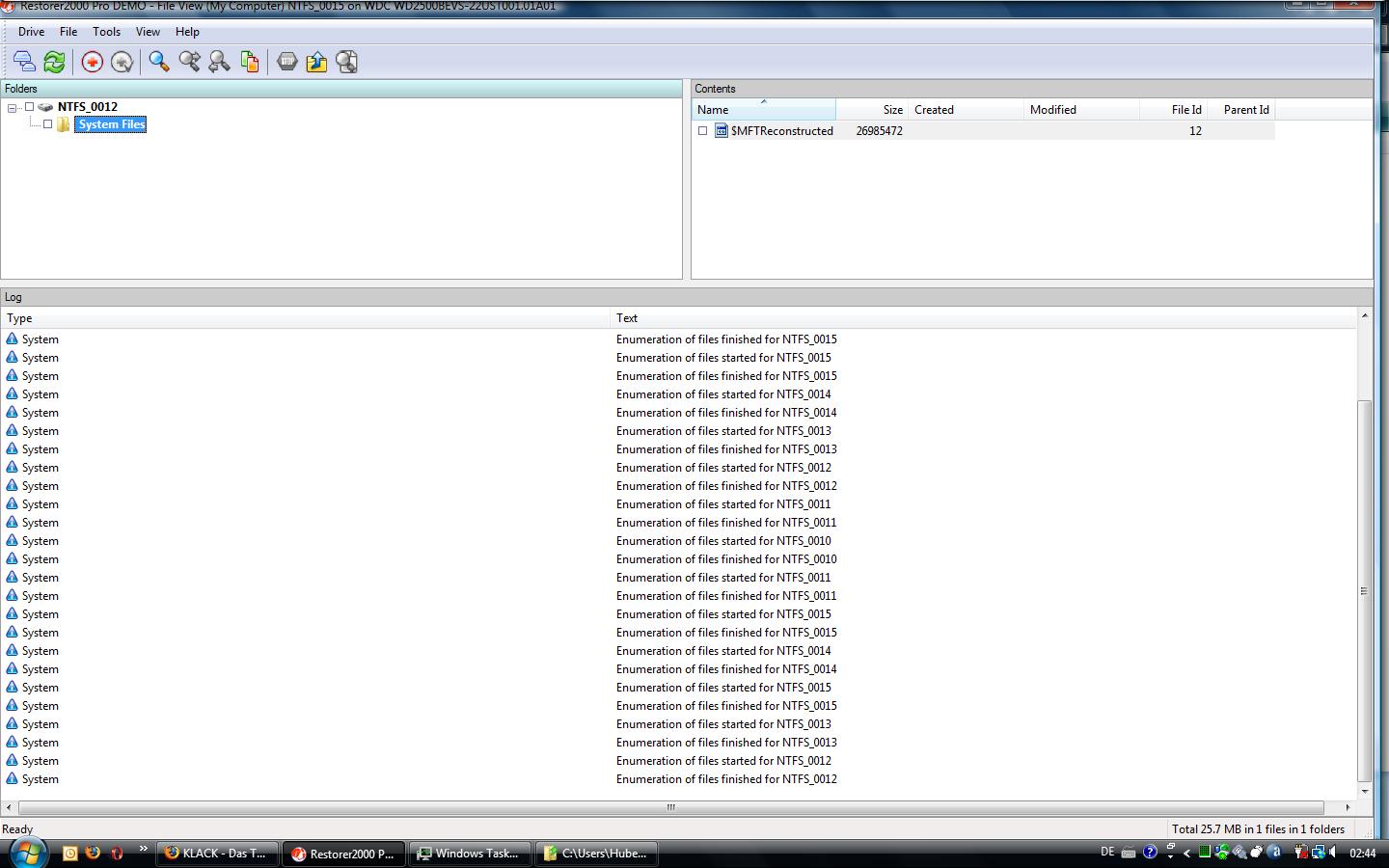The image size is (1389, 868).
Task: Open the File menu
Action: click(68, 32)
